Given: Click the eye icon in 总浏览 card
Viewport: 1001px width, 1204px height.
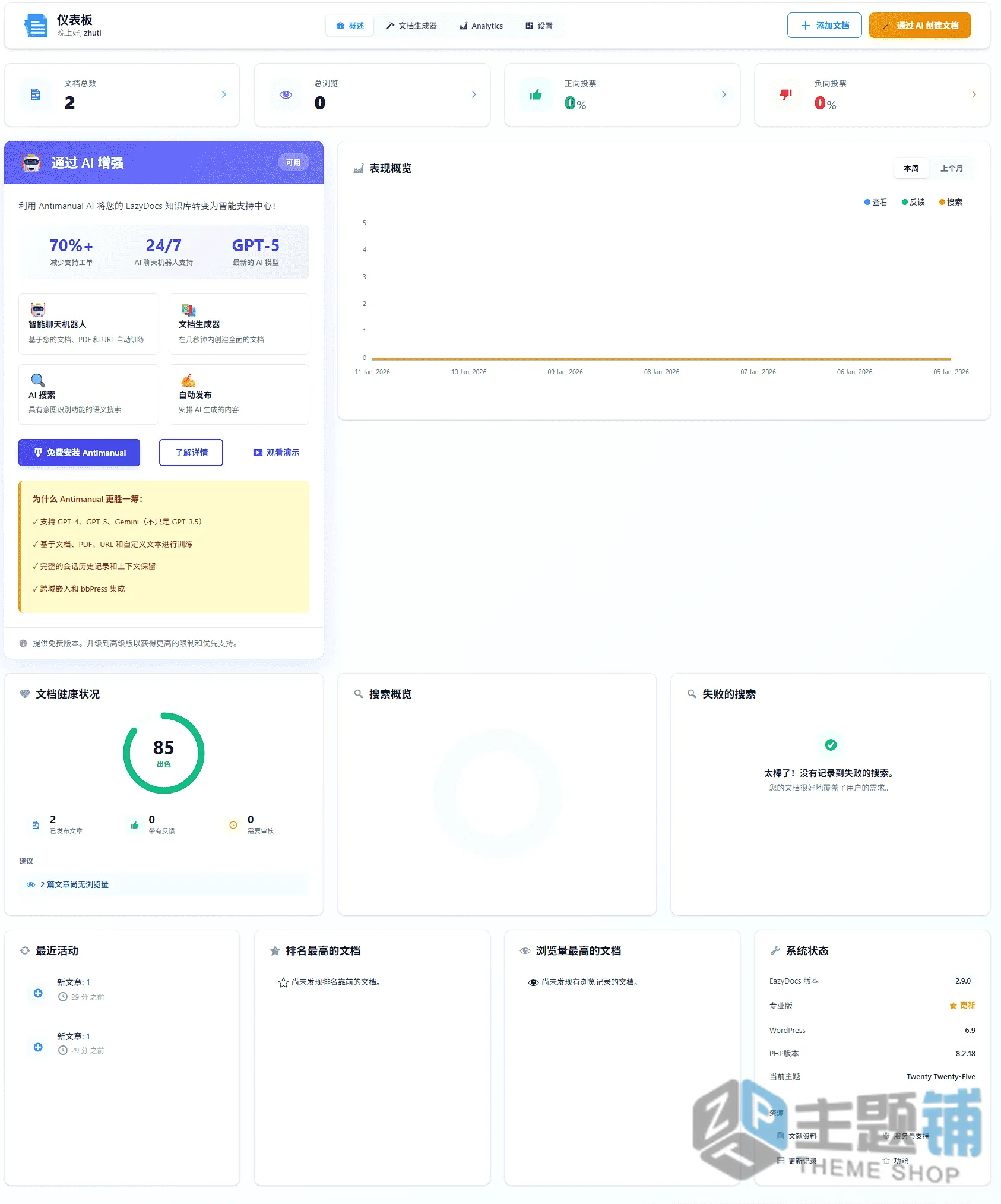Looking at the screenshot, I should coord(286,94).
